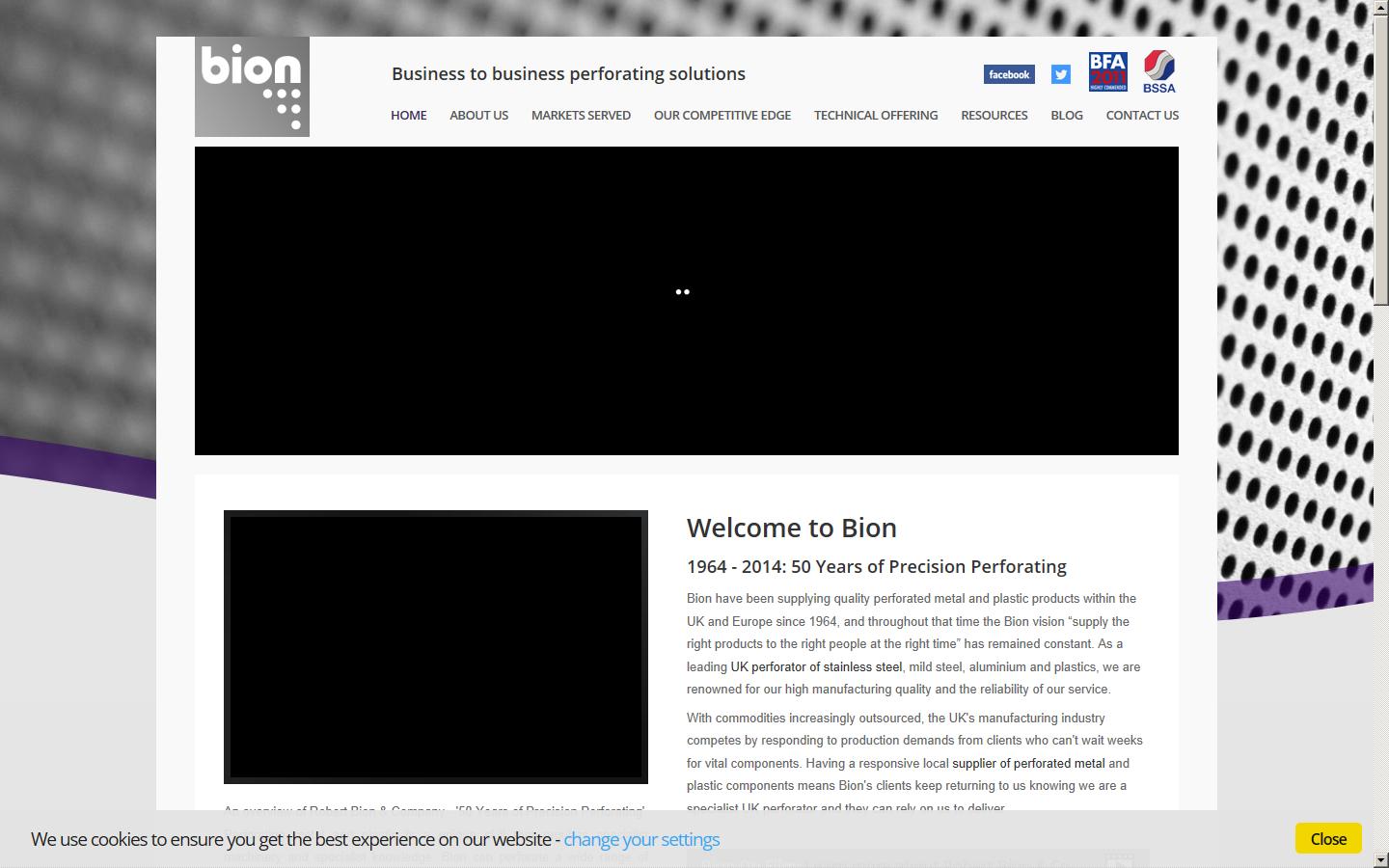The width and height of the screenshot is (1389, 868).
Task: Open Bion's Facebook page
Action: 1008,73
